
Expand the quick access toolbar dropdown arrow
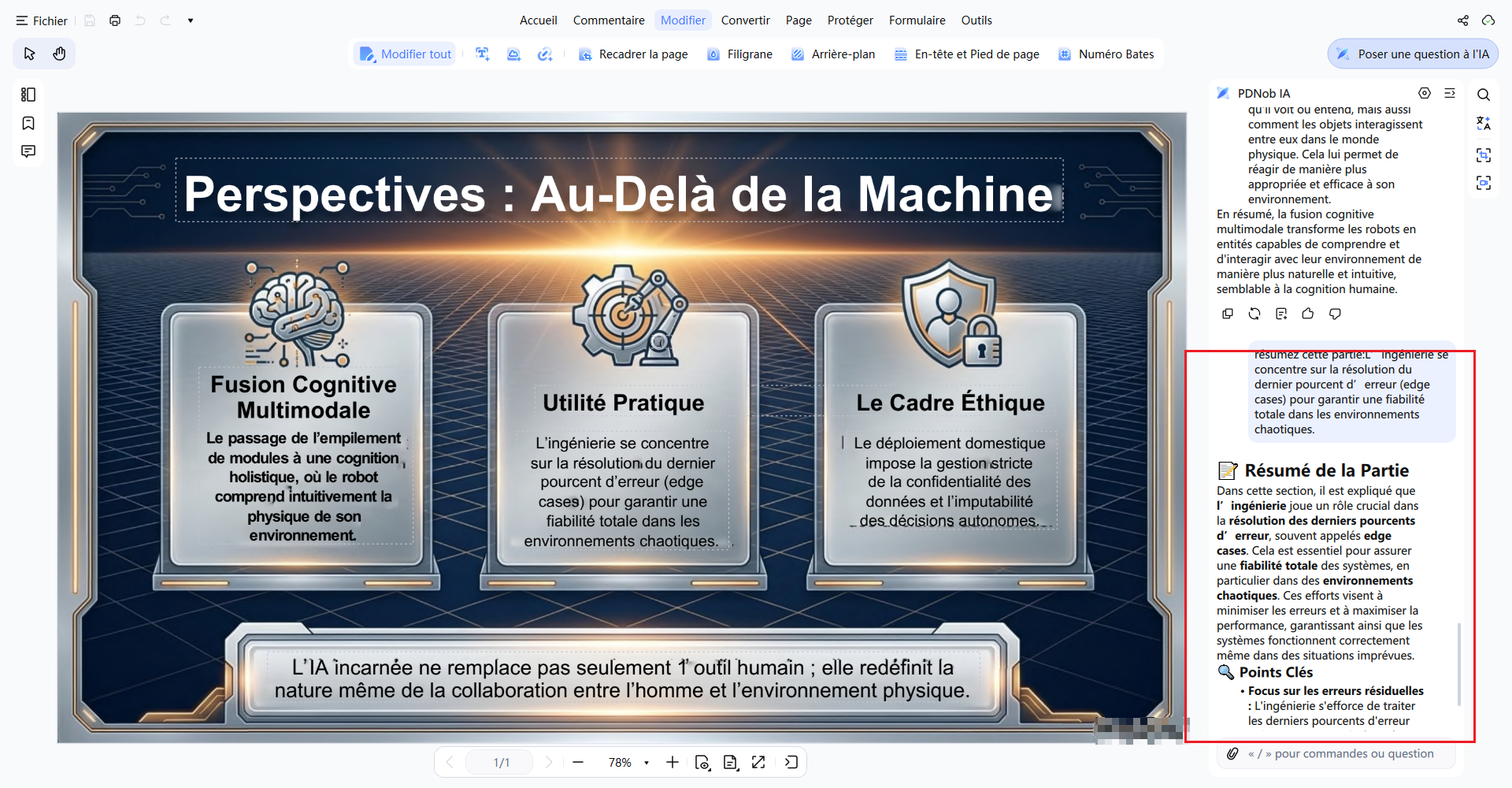(191, 20)
